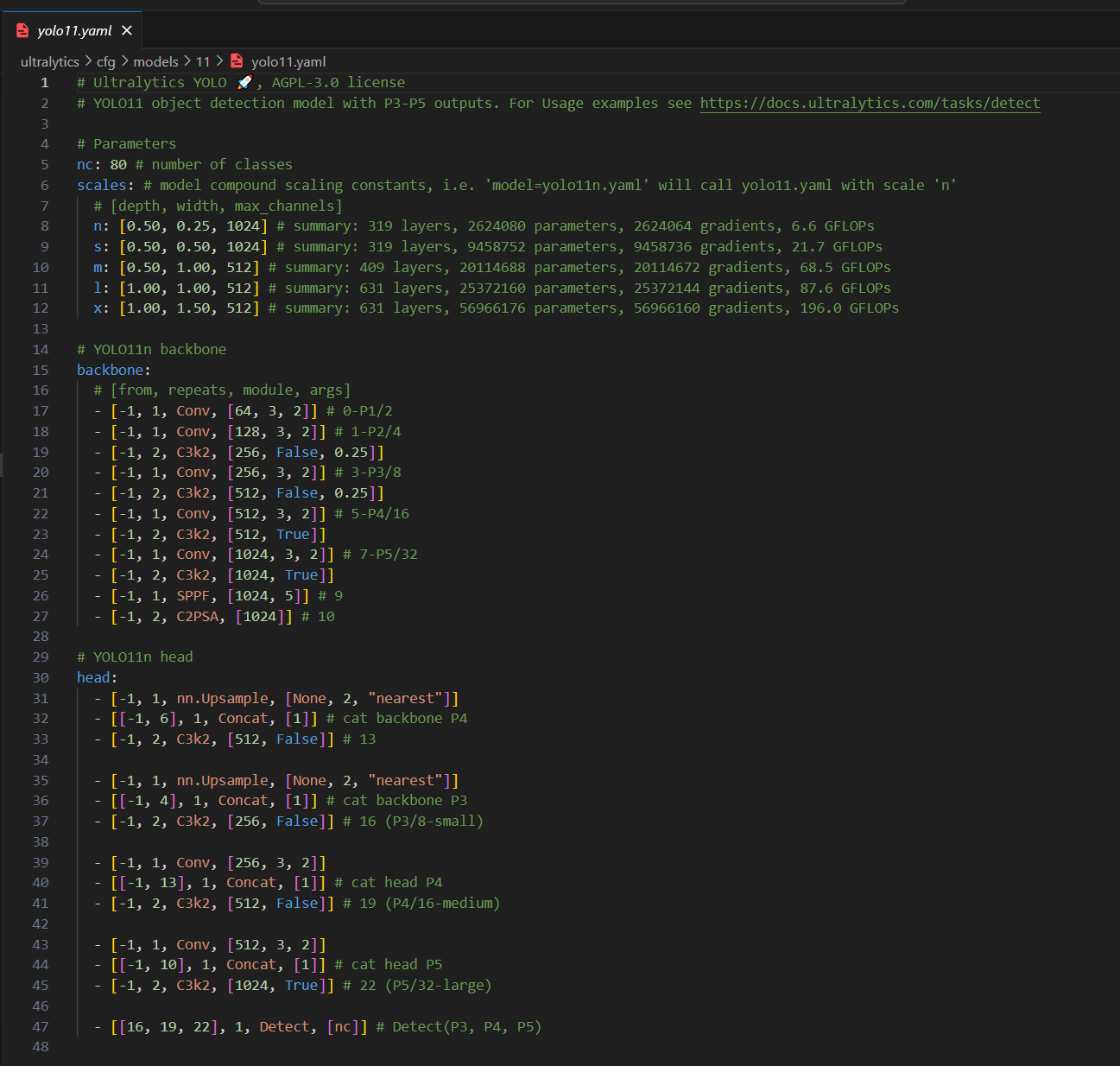Click '# 7-P5/32' comment on line 24

(x=380, y=554)
